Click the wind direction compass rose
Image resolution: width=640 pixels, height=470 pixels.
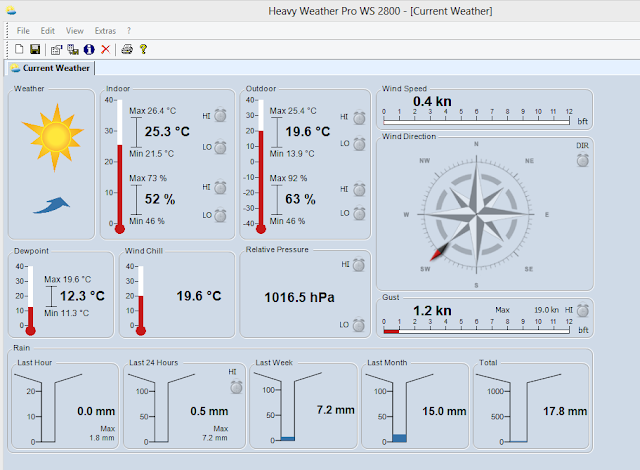point(476,214)
